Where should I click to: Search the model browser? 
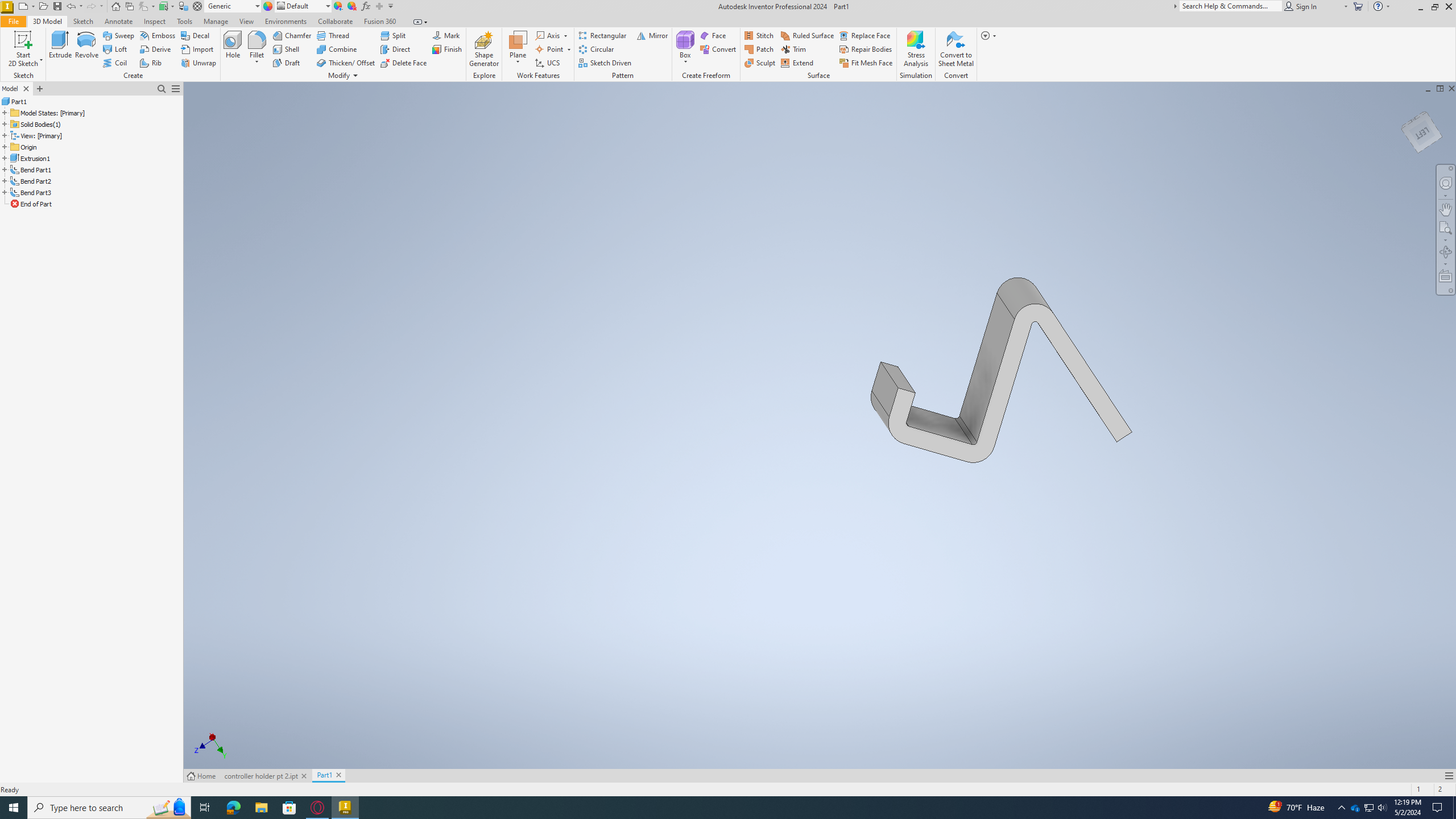(162, 89)
